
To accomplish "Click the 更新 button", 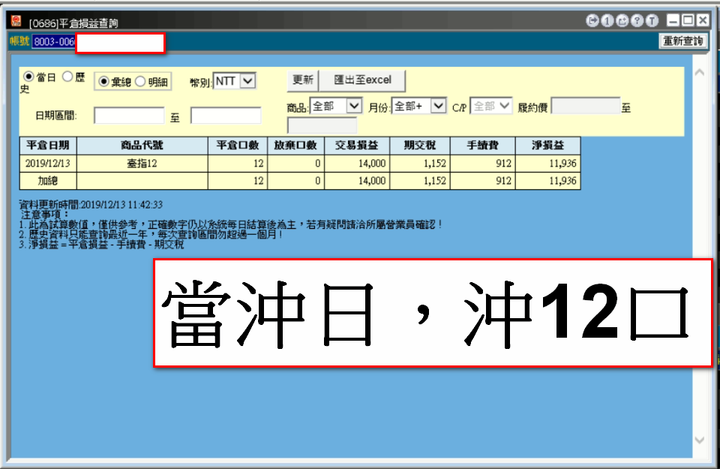I will (x=303, y=80).
